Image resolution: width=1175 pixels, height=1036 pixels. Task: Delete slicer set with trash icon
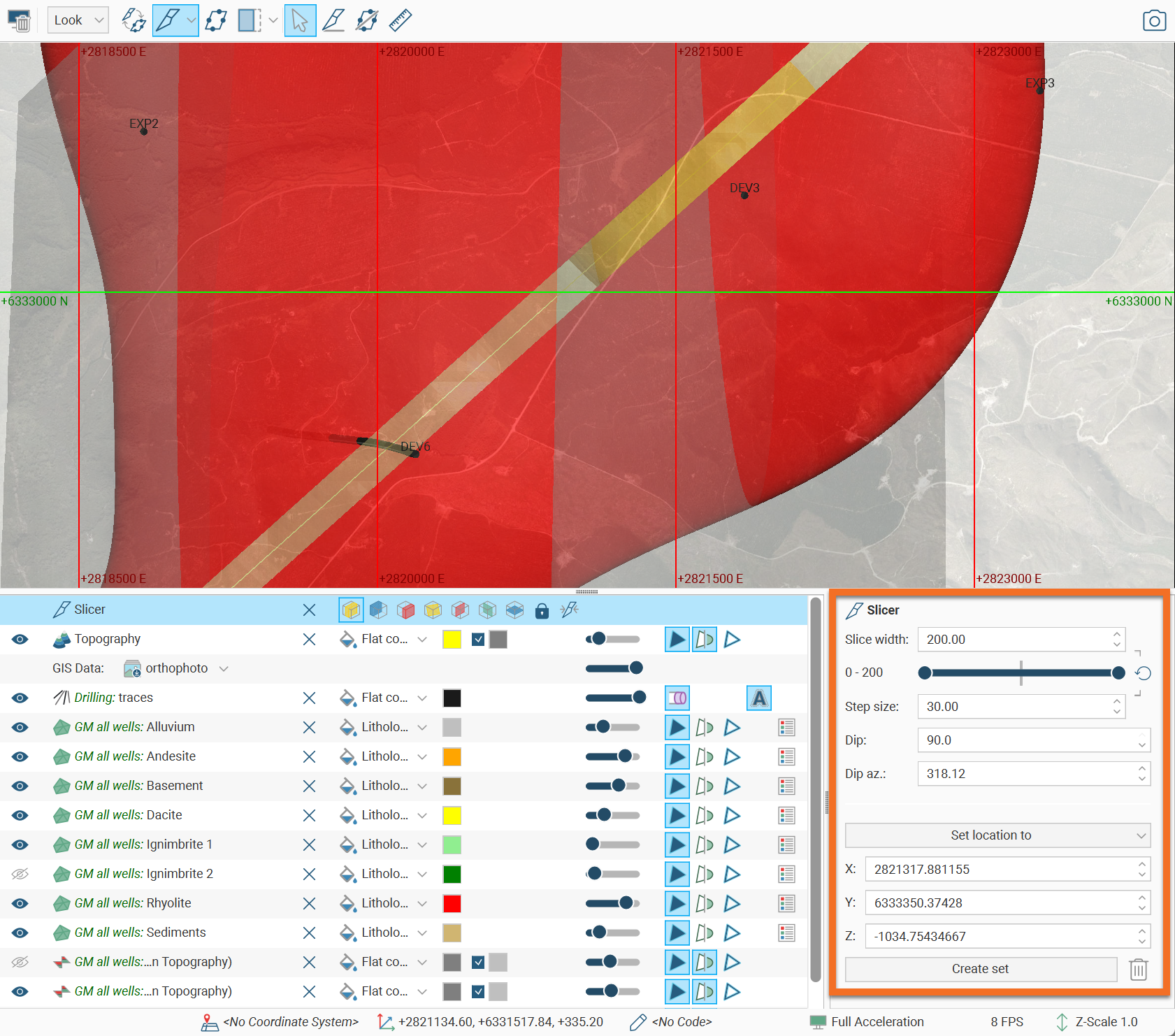click(1138, 969)
